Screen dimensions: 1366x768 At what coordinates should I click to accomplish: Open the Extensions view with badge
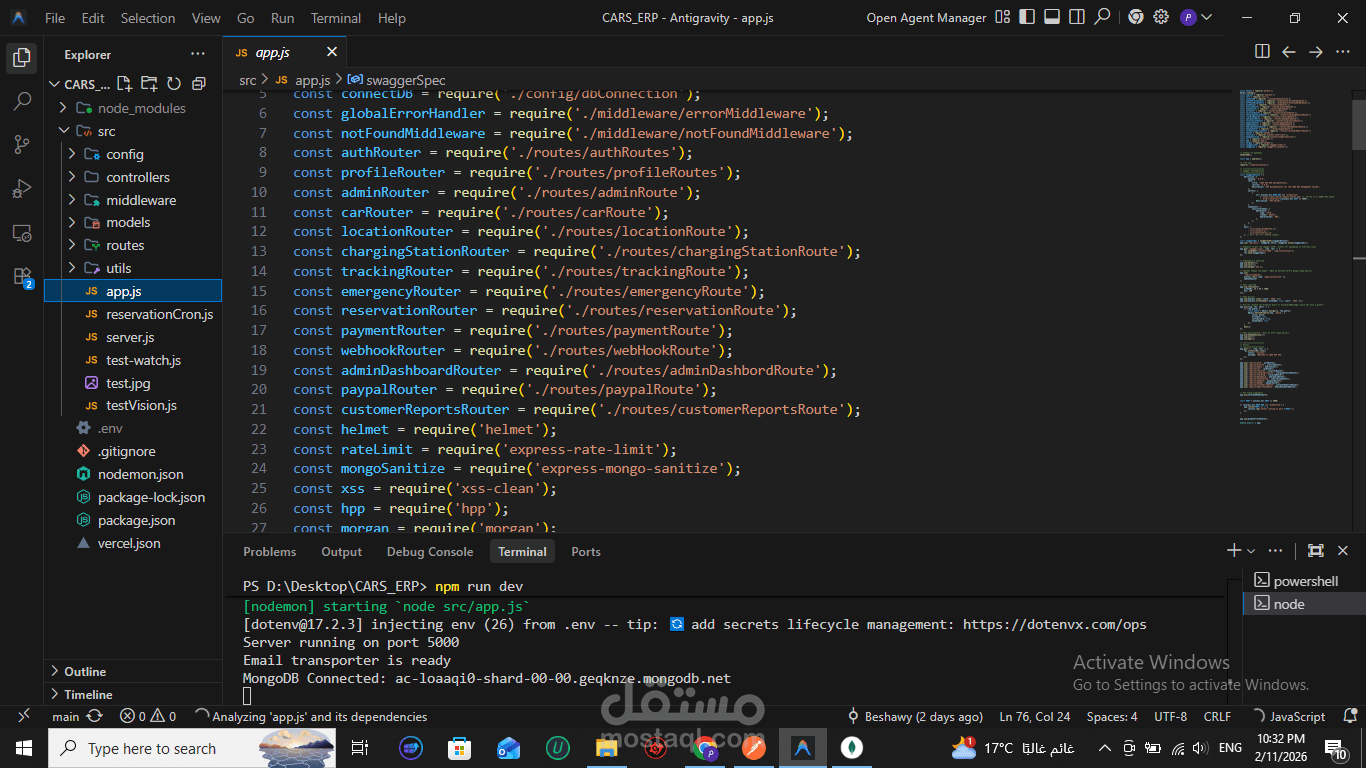coord(21,277)
